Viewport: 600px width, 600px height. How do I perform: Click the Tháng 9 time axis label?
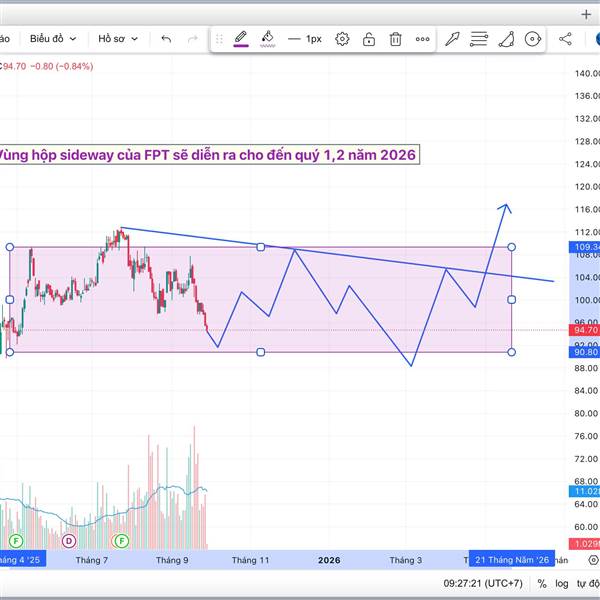click(x=172, y=560)
